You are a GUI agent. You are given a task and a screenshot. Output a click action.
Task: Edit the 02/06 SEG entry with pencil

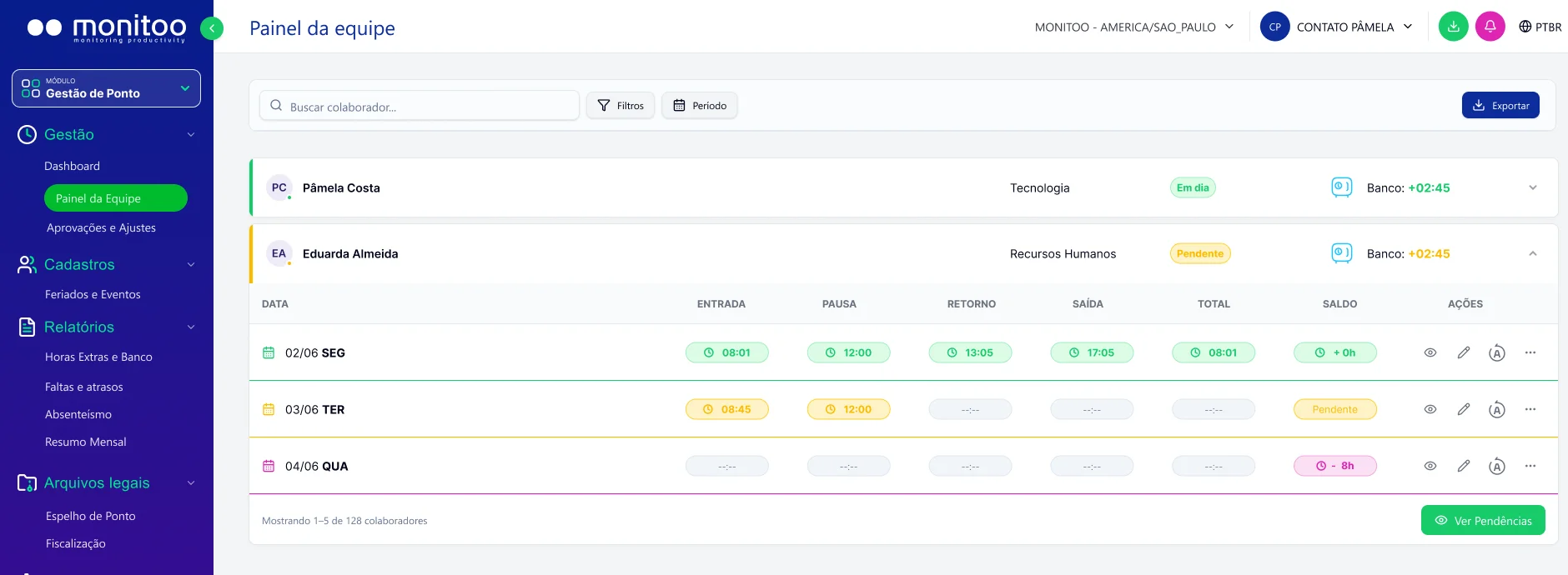coord(1463,352)
